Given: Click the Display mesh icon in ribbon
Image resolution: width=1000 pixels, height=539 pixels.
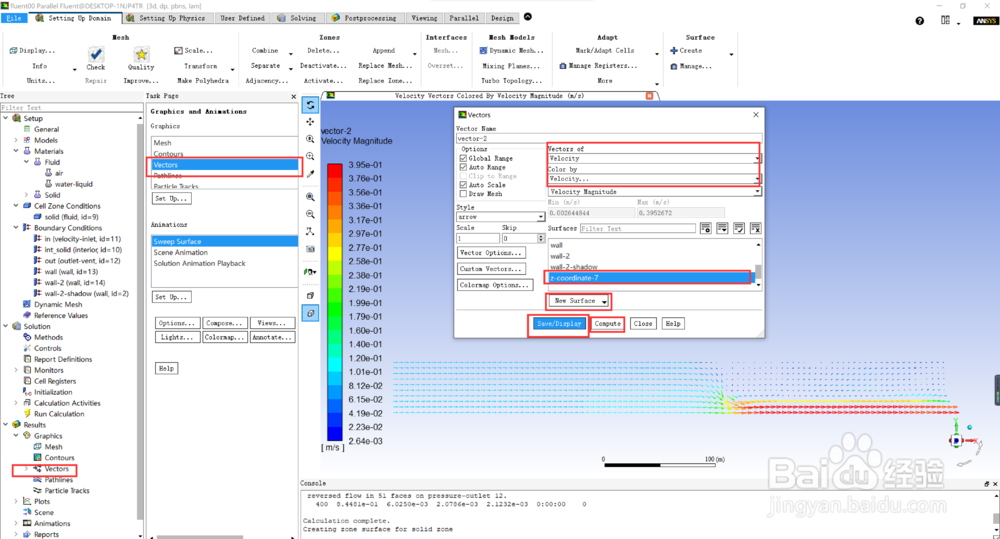Looking at the screenshot, I should tap(13, 50).
